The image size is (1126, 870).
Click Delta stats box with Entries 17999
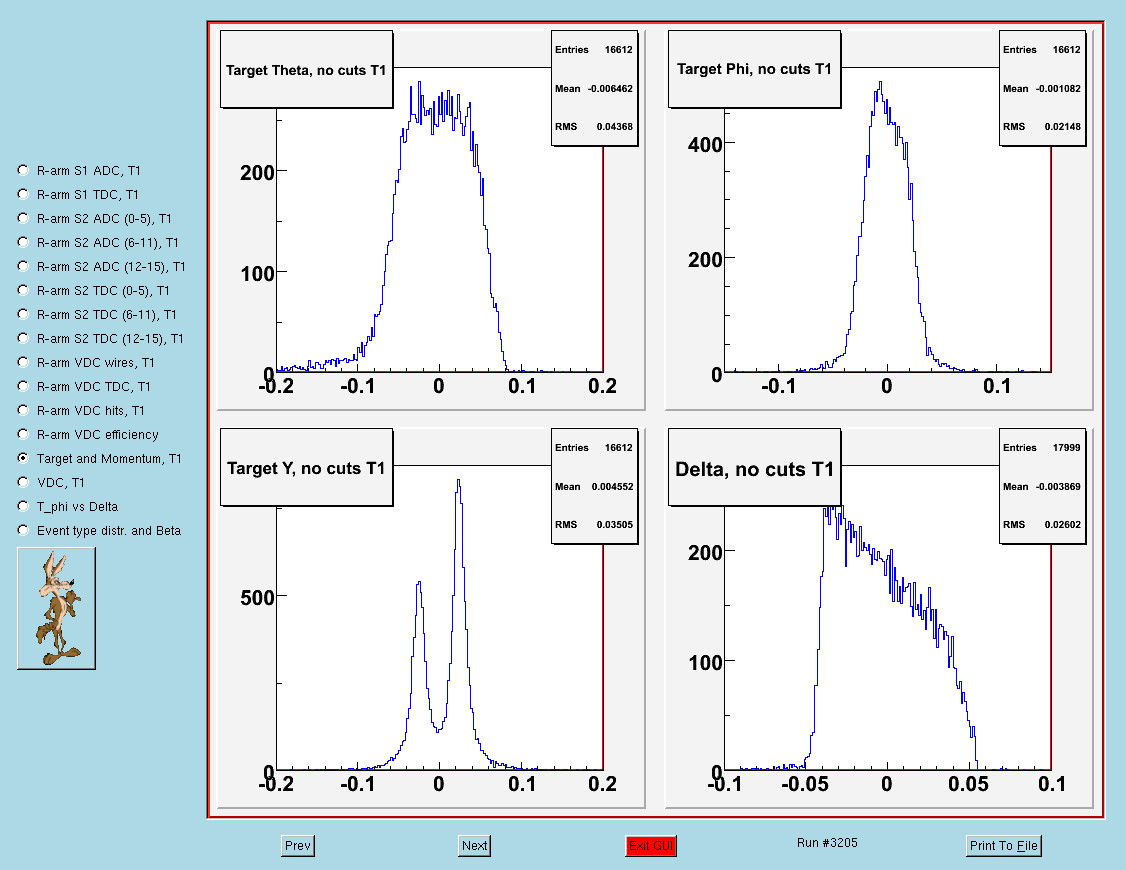click(x=1043, y=486)
